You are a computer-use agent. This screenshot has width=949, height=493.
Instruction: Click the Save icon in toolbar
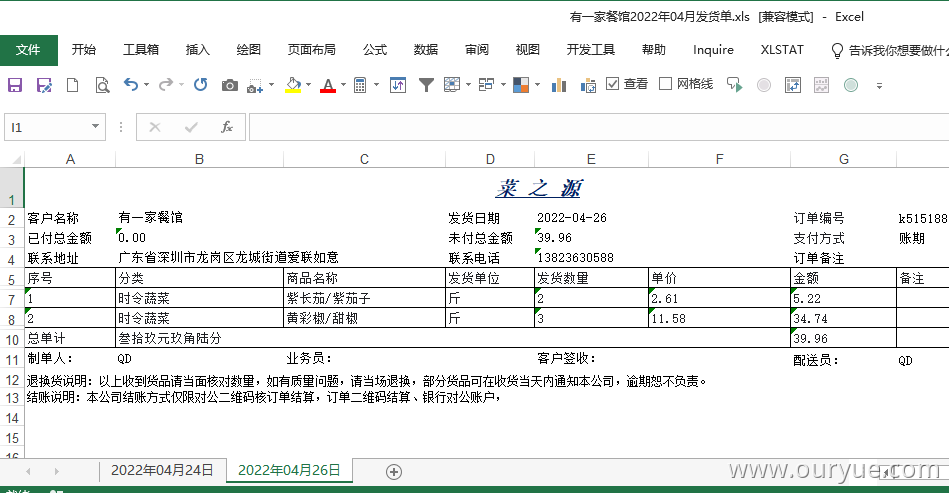(15, 85)
